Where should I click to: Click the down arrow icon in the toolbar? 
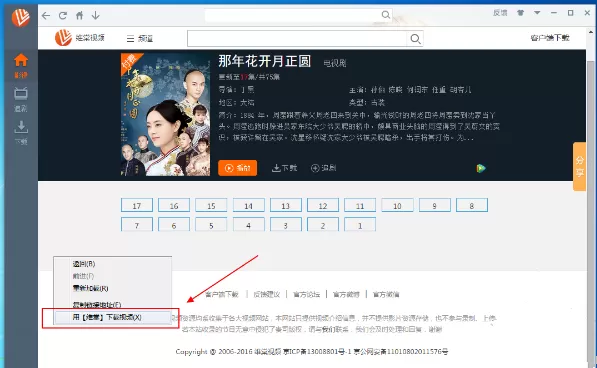(x=96, y=16)
